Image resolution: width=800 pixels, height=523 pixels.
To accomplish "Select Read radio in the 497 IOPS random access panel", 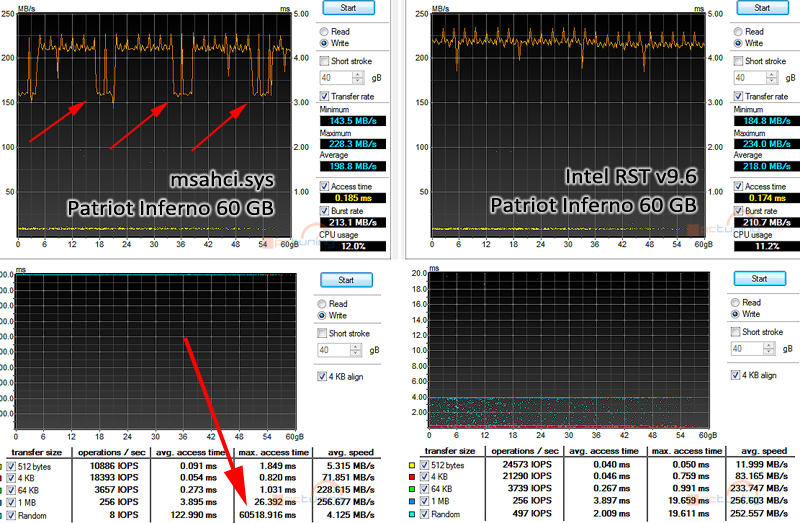I will tap(735, 303).
